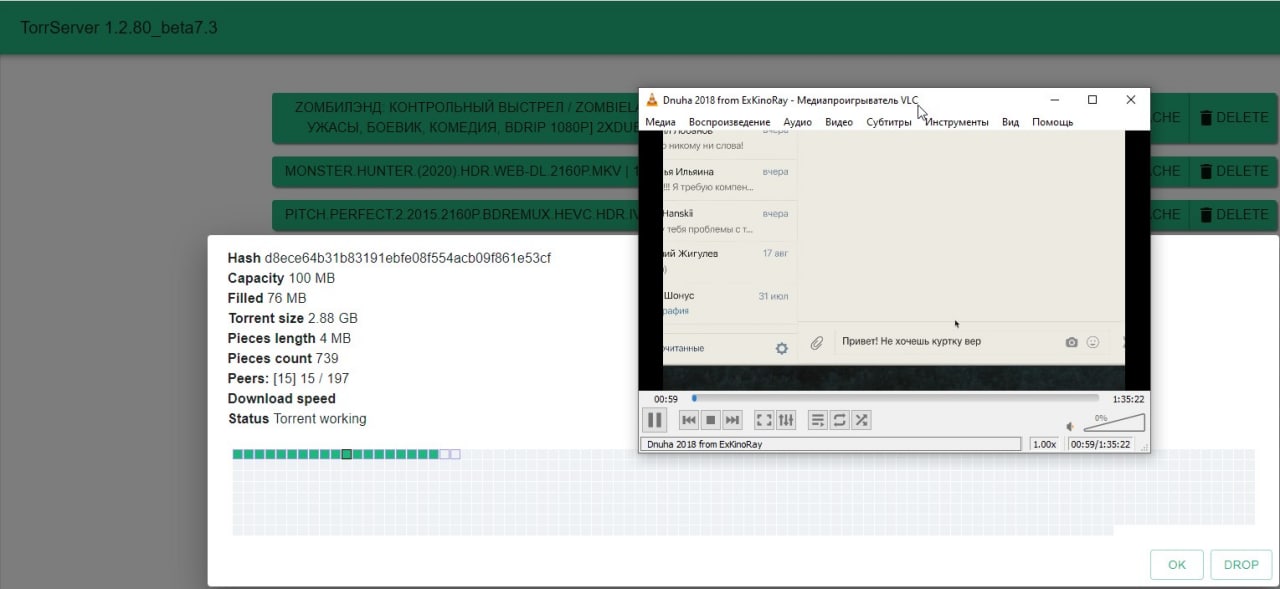Screen dimensions: 1280x589
Task: Click the 1:35:22 total duration label
Action: [x=1128, y=399]
